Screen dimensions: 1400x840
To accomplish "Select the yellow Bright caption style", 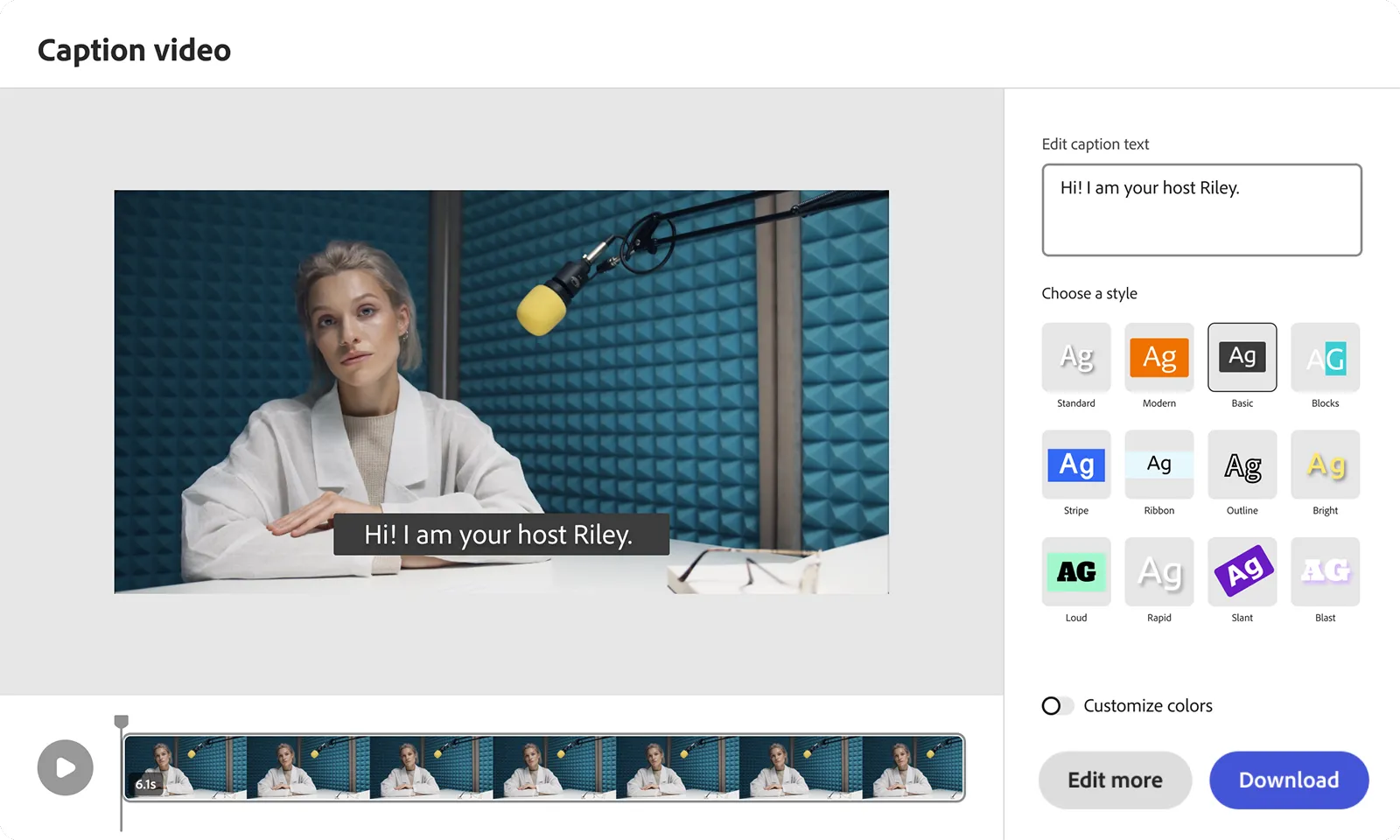I will coord(1325,465).
